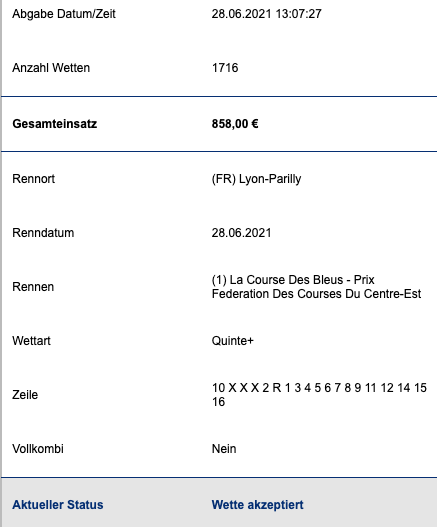Click the bet count value 1716
Screen dimensions: 437x527
click(225, 68)
